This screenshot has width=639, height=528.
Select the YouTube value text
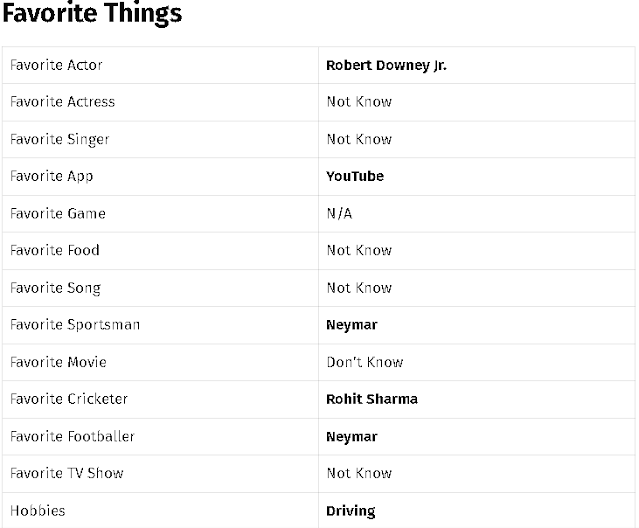pos(355,176)
